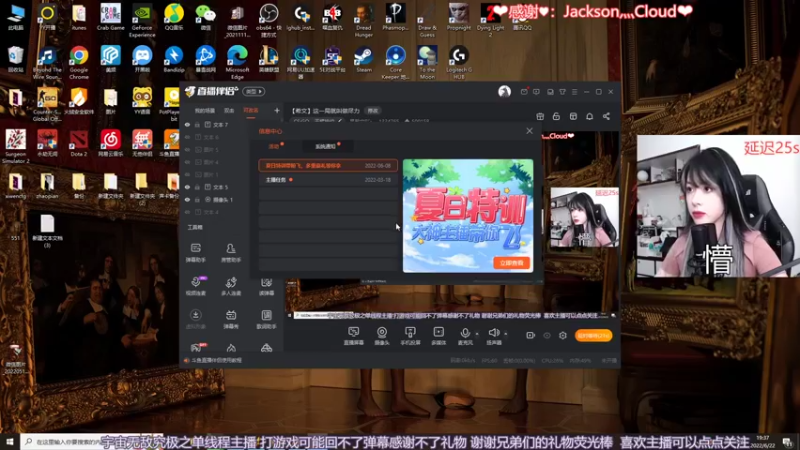Open Steam desktop shortcut
800x450 pixels.
click(x=364, y=60)
